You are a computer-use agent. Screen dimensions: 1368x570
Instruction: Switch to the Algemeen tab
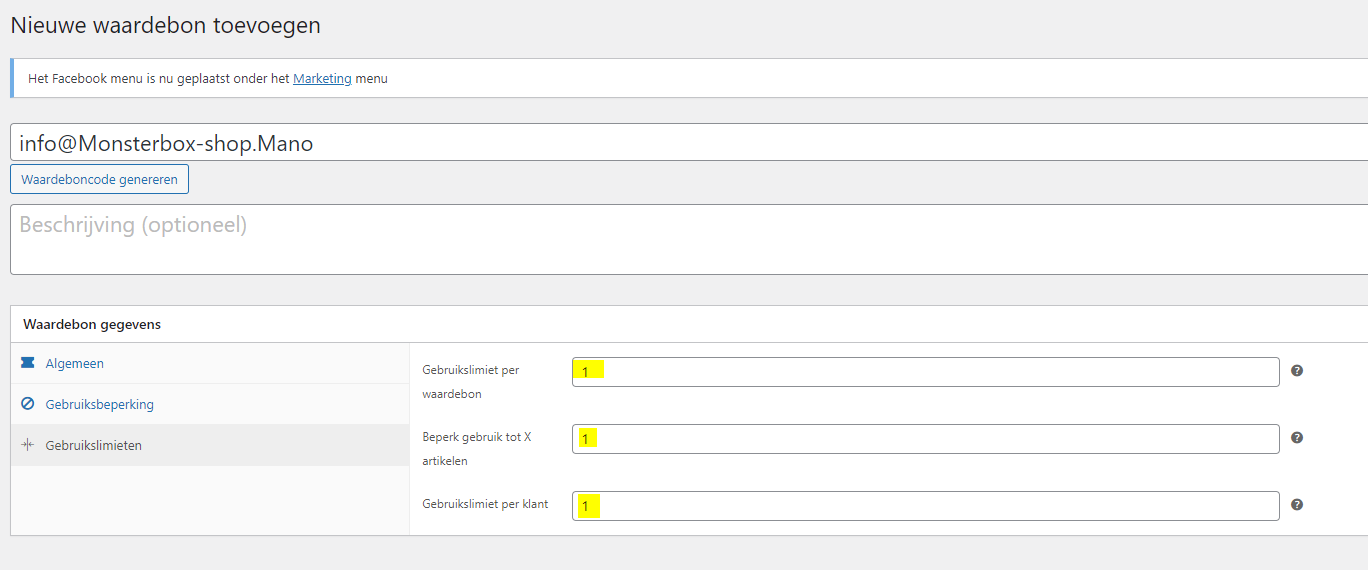75,364
